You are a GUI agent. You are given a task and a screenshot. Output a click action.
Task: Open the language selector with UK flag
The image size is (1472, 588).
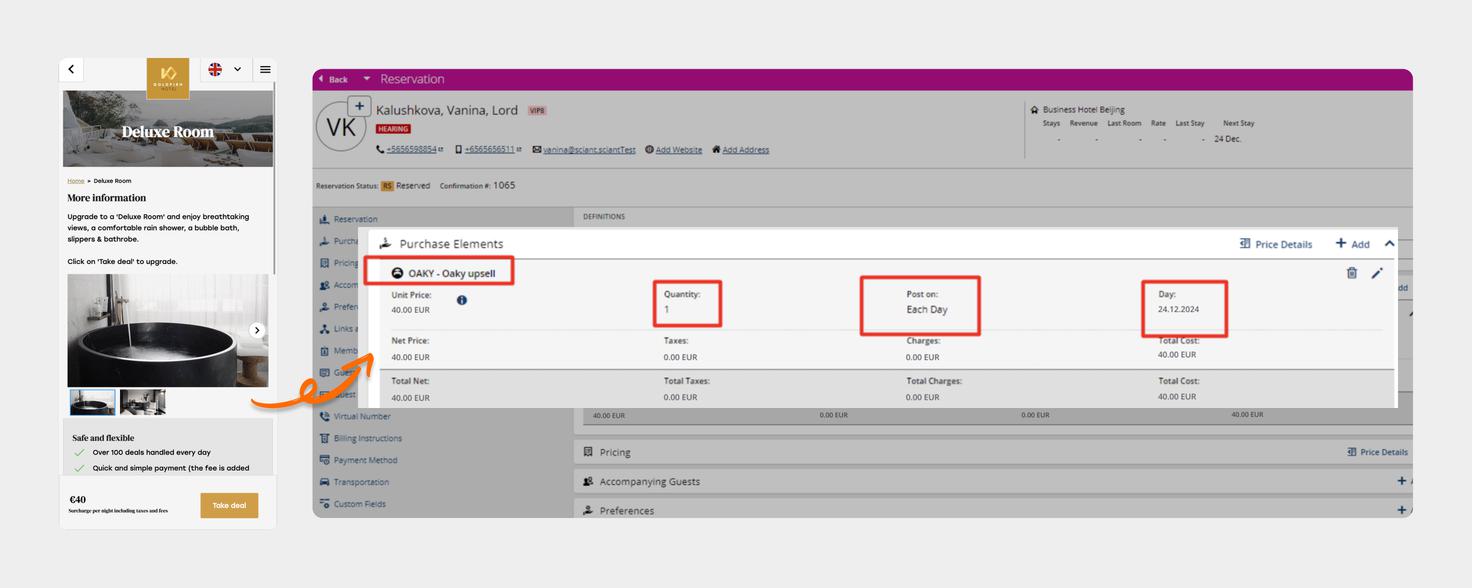(225, 70)
